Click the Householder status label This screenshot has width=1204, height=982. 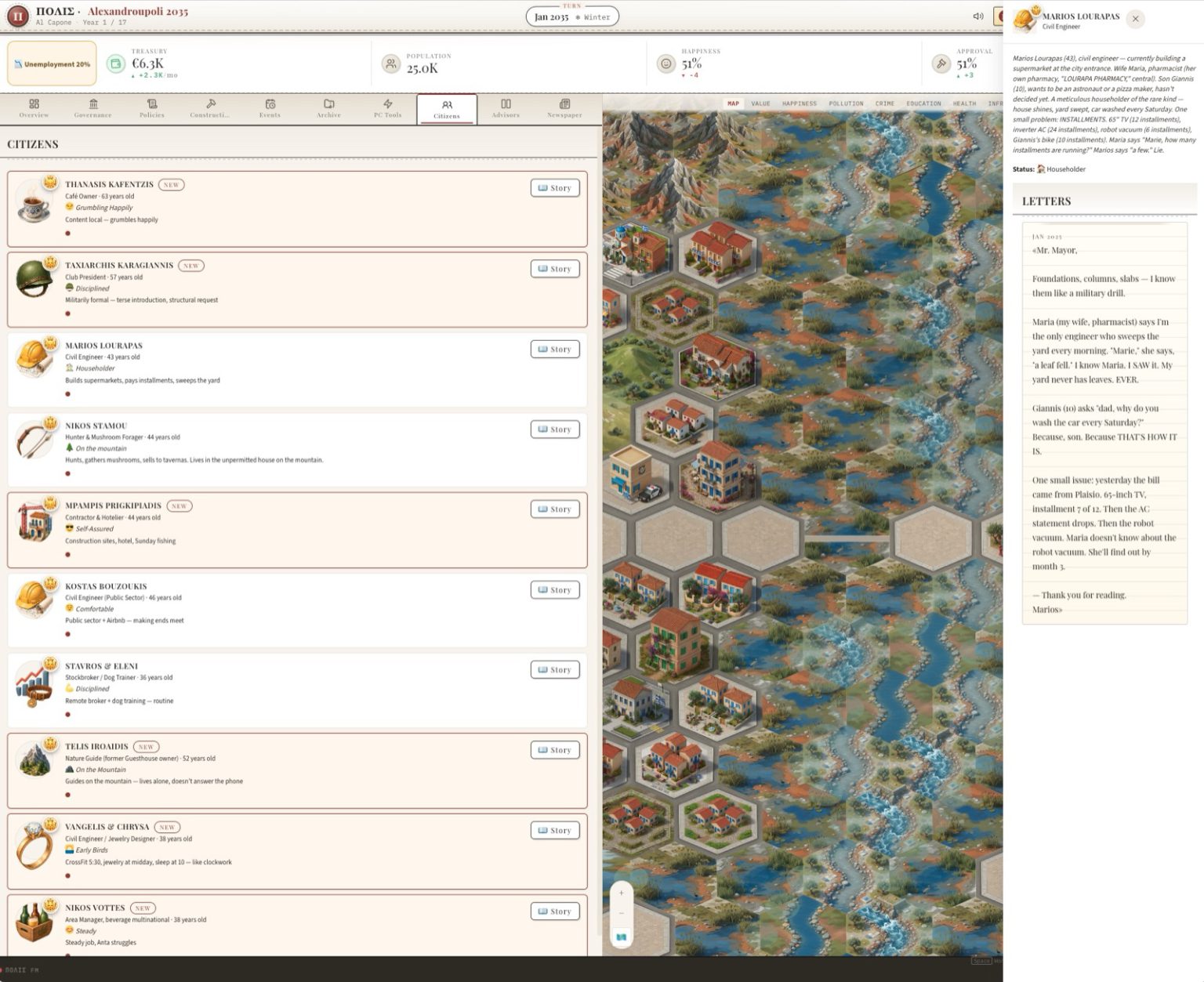tap(1066, 169)
